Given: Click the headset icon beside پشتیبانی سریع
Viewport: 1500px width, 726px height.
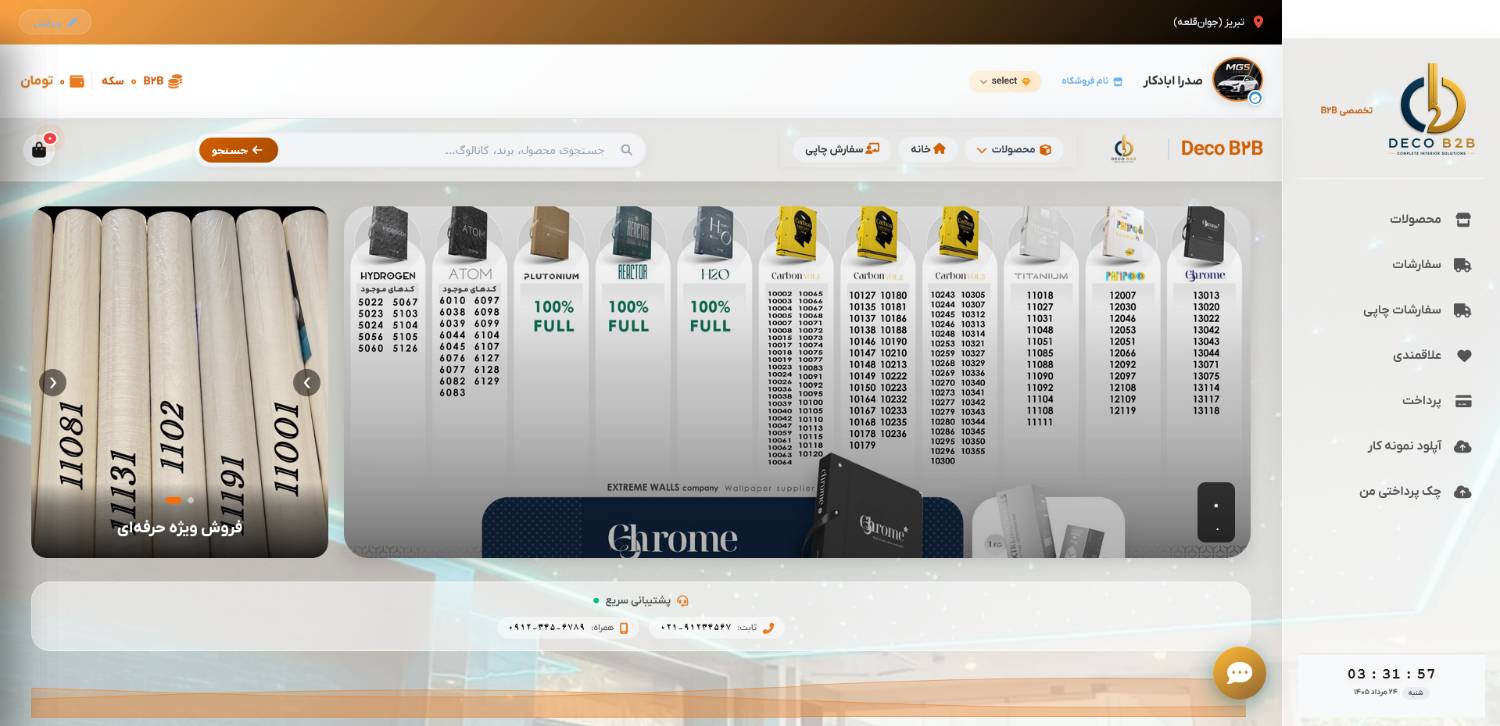Looking at the screenshot, I should pos(683,601).
